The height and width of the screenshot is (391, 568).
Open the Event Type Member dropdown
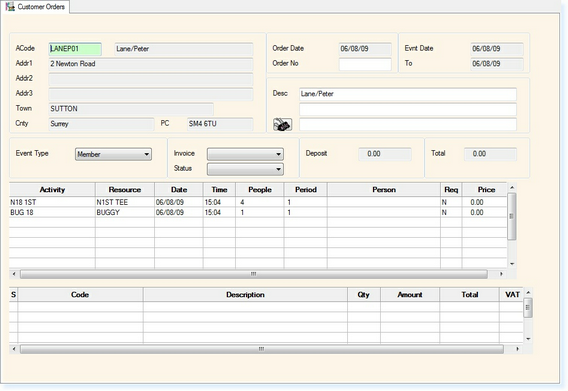[x=113, y=154]
